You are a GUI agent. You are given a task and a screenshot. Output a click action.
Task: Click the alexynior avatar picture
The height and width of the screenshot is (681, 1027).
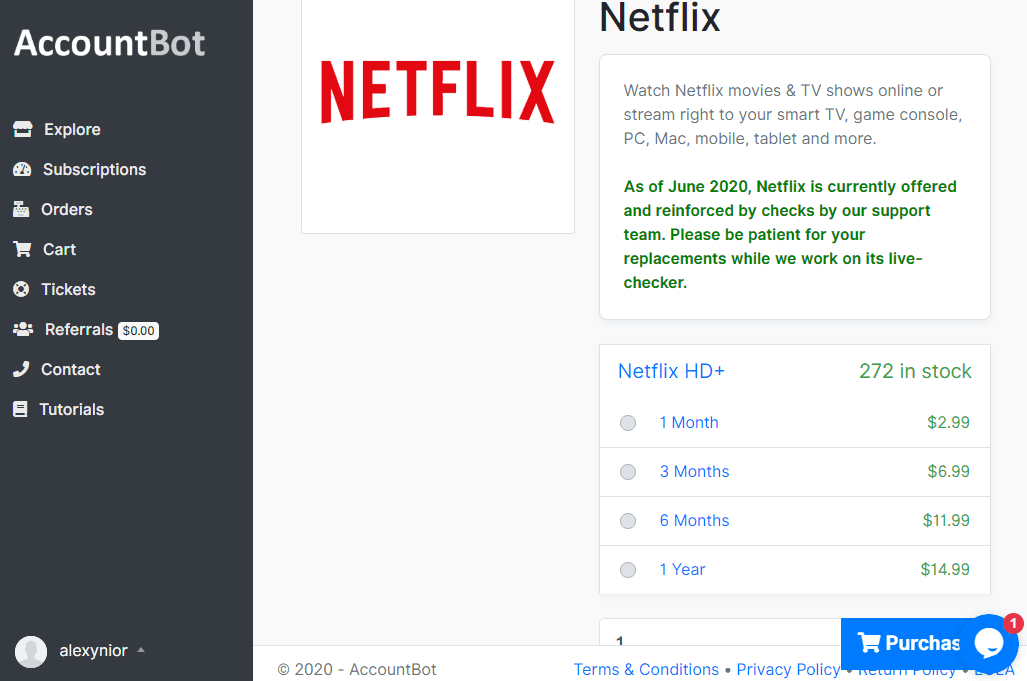pos(31,651)
